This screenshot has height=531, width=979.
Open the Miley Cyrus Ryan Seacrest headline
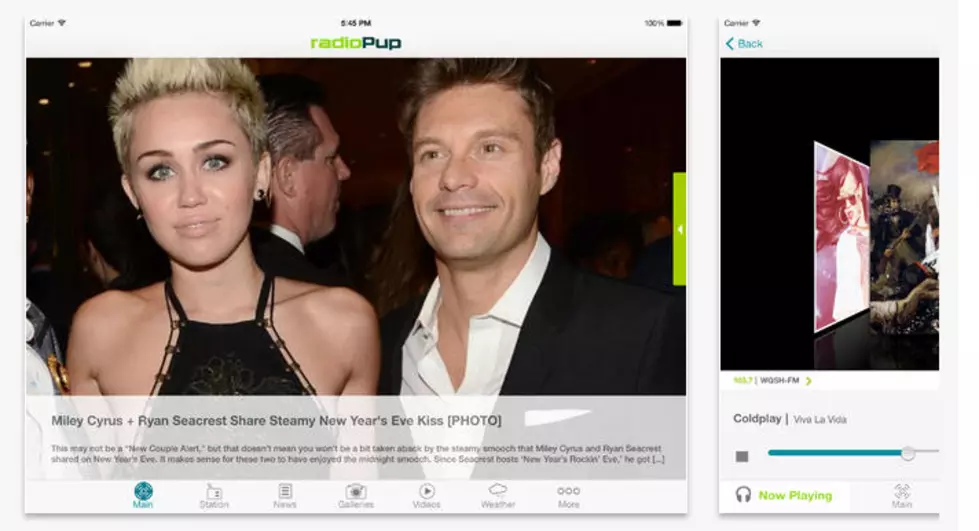[276, 420]
